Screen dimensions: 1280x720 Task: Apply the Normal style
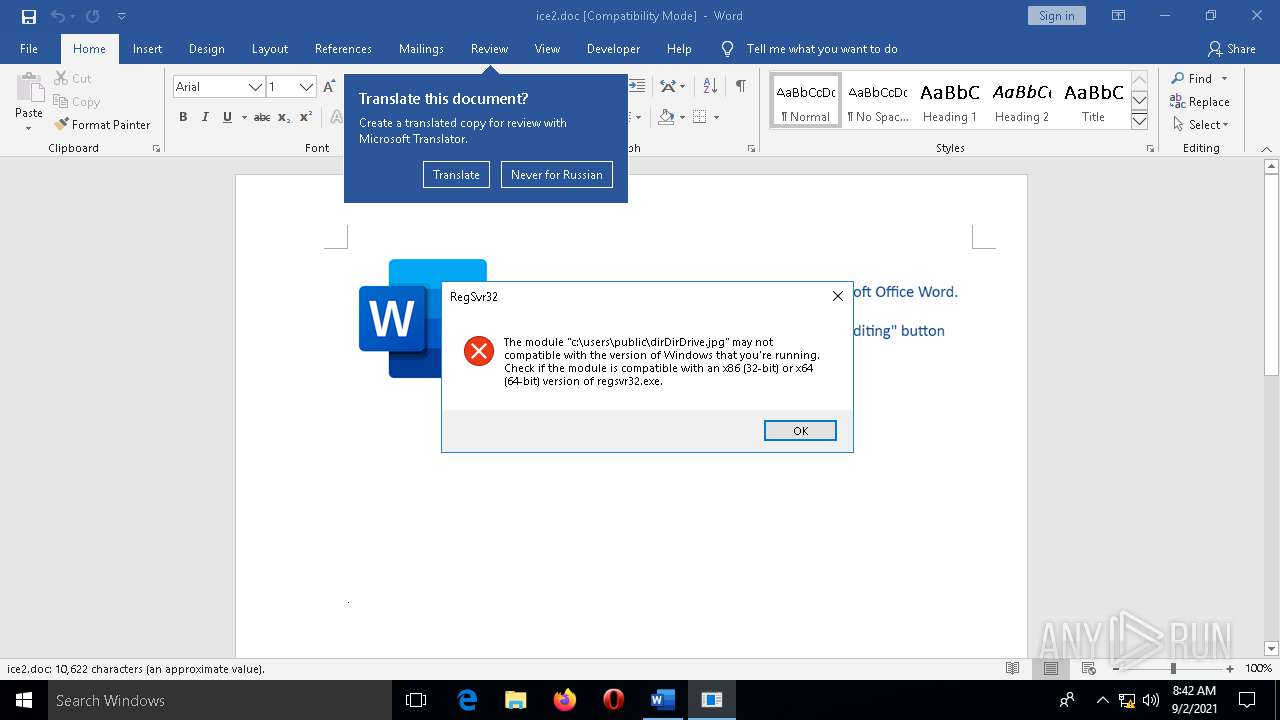tap(806, 101)
